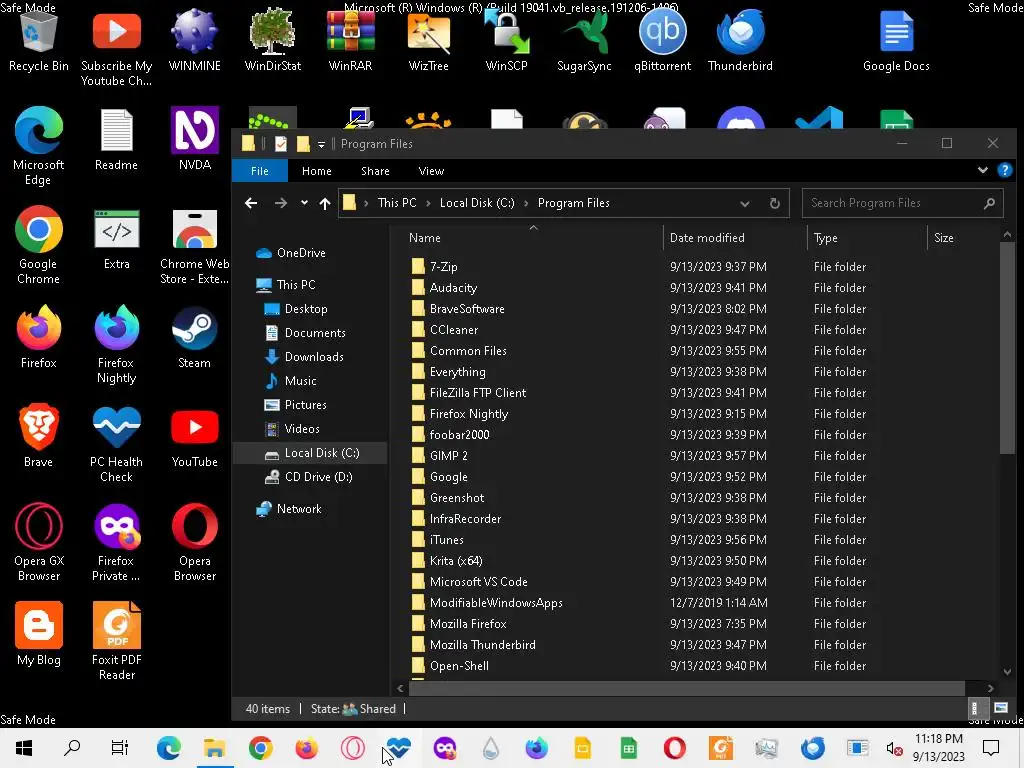Click Properties icon in quick access toolbar
Screen dimensions: 1024x768
281,144
